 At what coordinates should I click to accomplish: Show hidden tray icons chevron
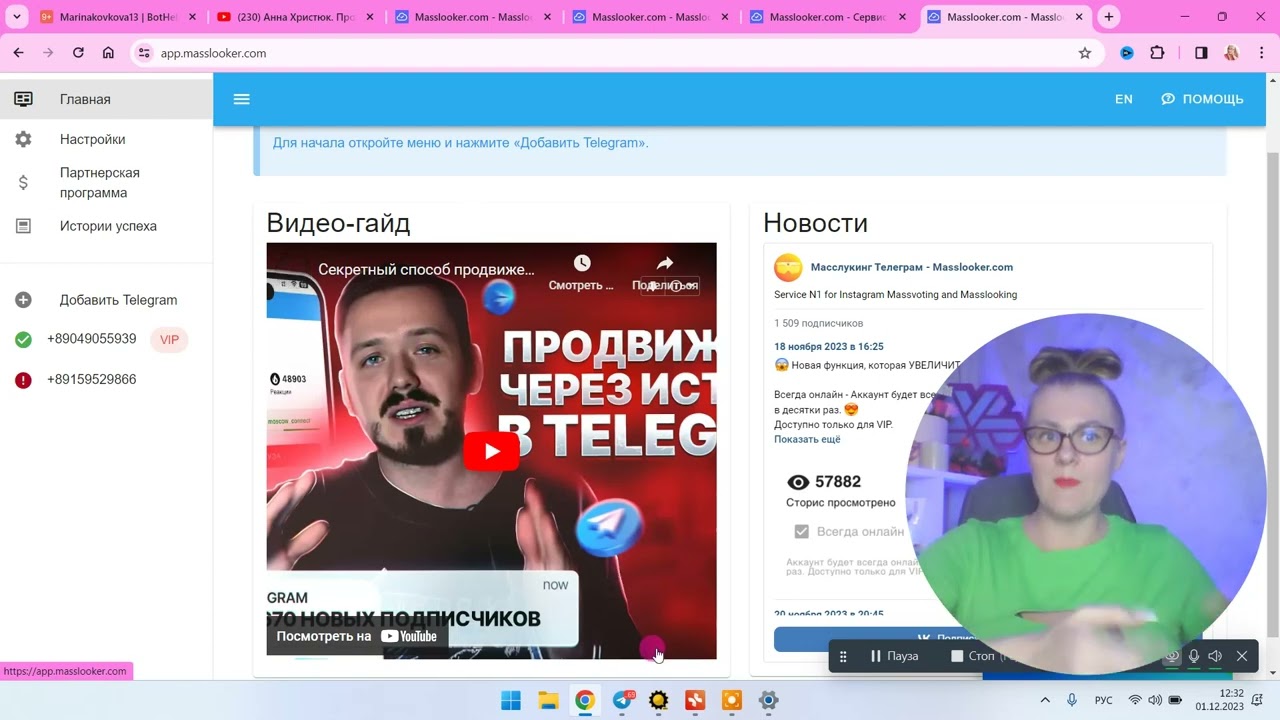1045,700
